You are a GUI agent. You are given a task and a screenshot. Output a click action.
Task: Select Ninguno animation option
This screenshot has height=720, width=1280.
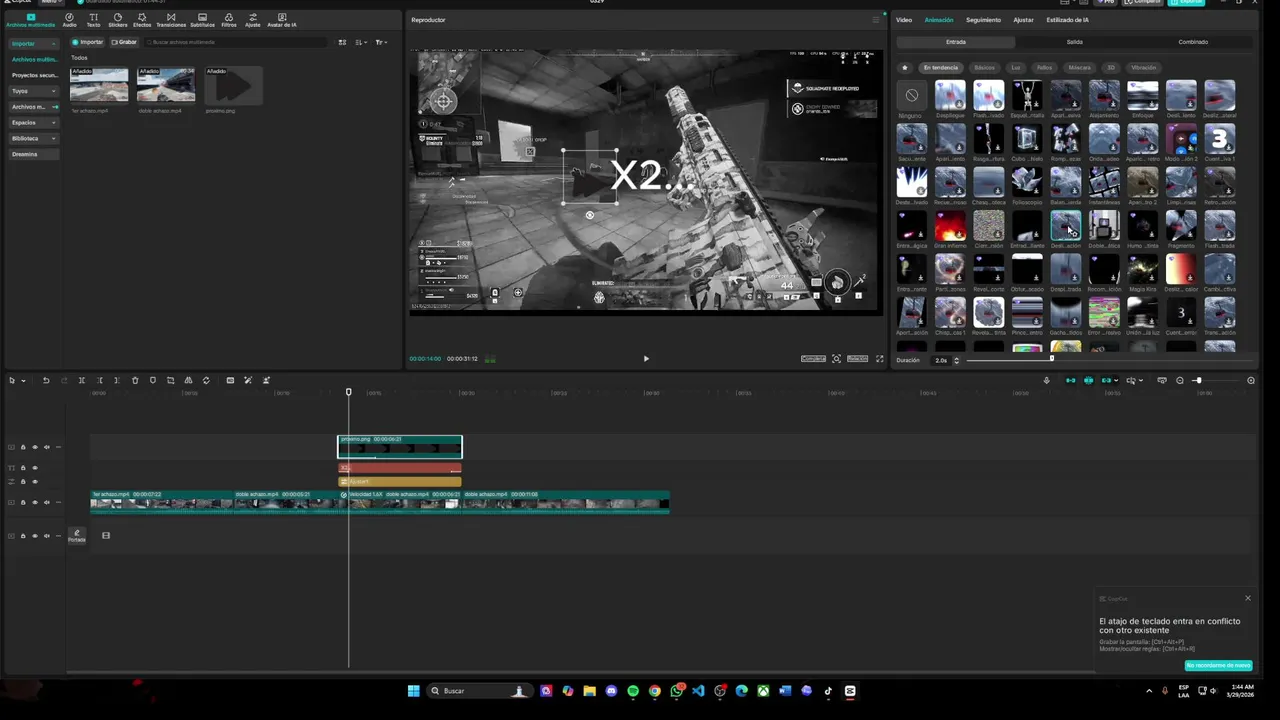click(x=911, y=97)
